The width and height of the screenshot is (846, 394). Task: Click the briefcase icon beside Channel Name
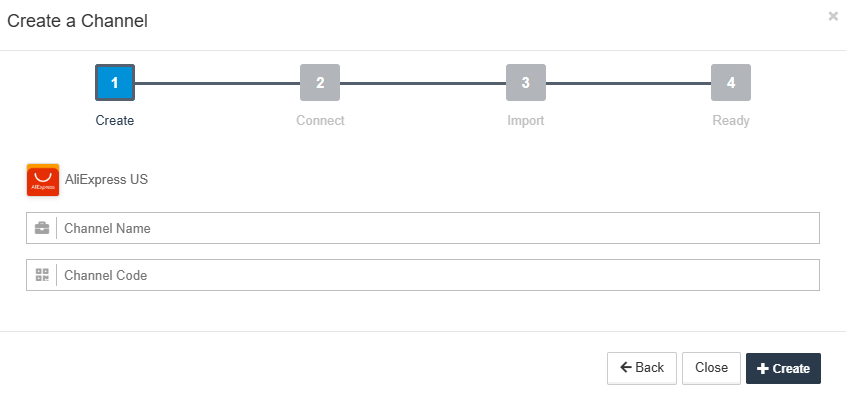point(42,228)
